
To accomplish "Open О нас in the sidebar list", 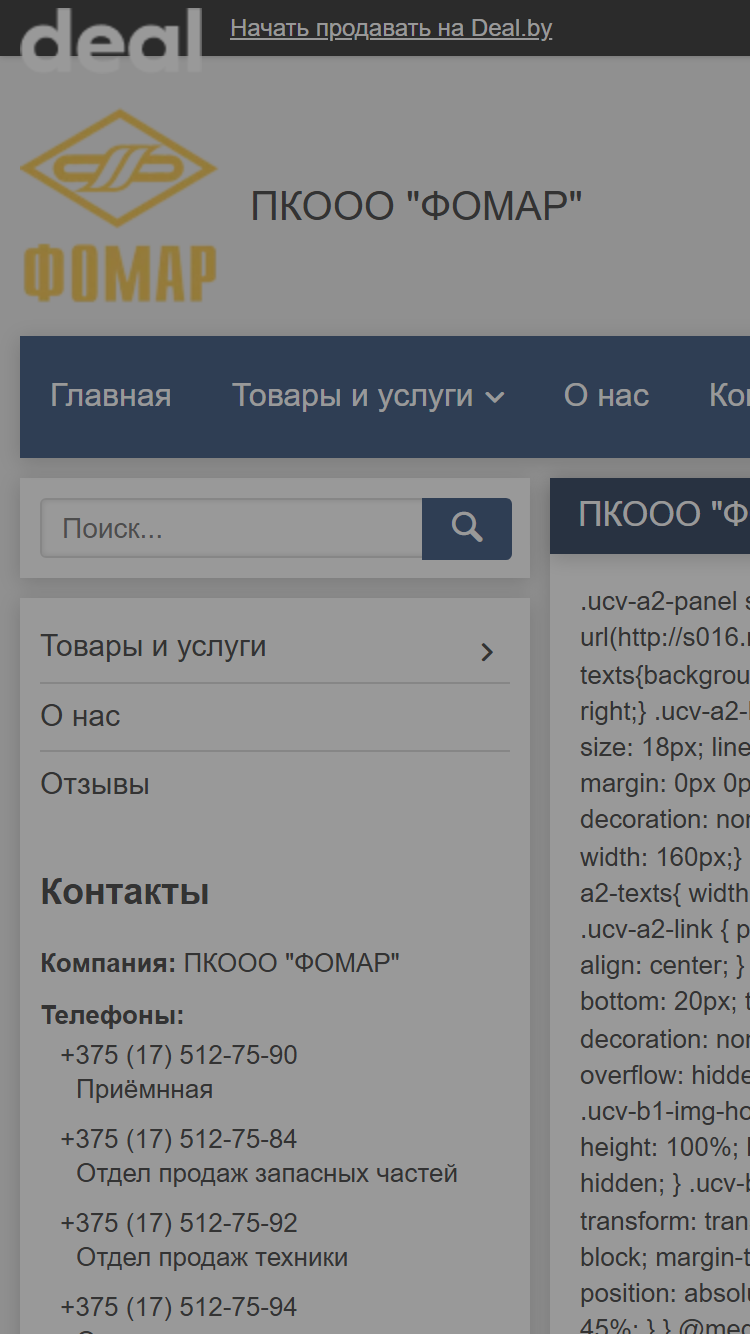I will point(80,716).
